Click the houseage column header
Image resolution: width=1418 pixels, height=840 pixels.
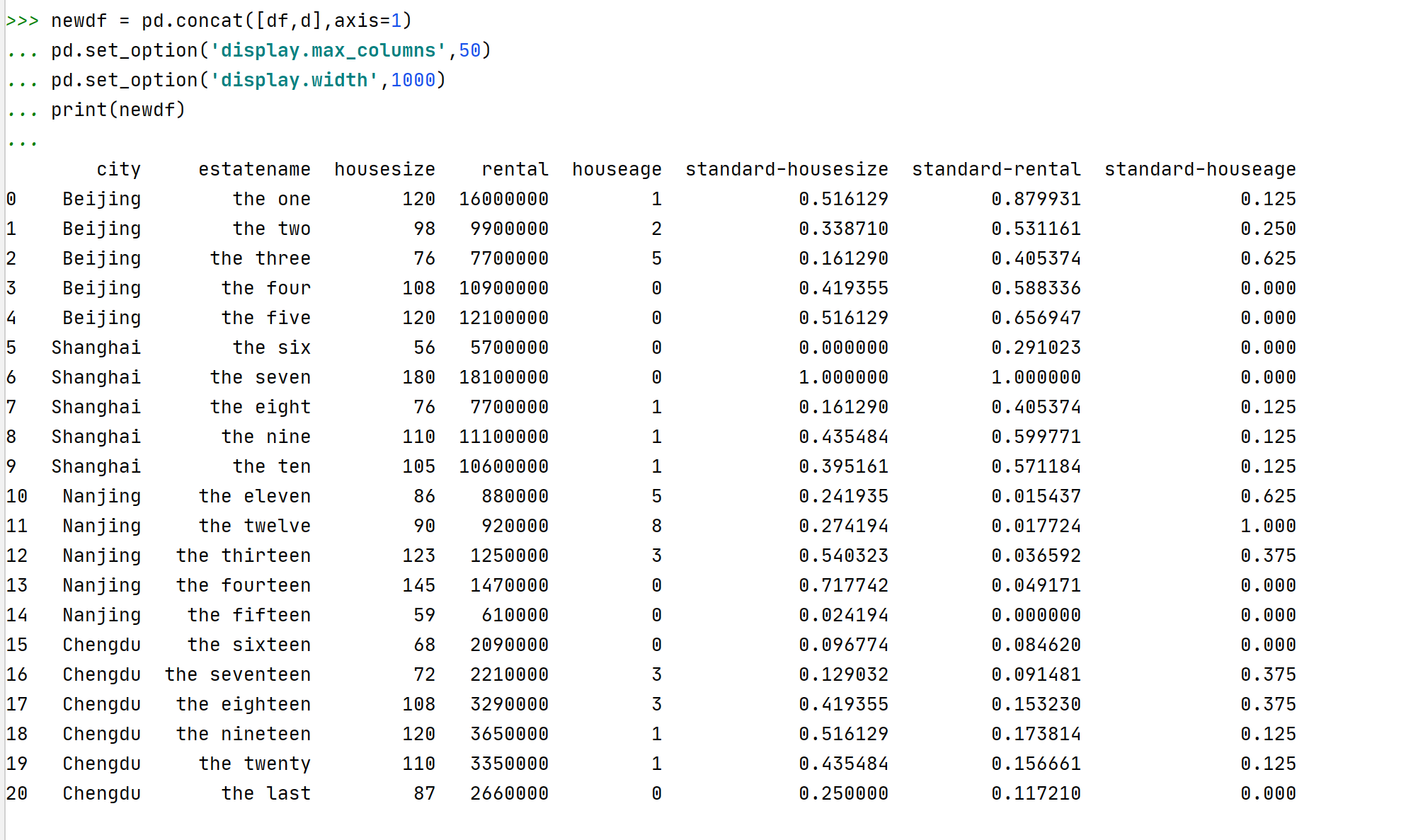pos(617,170)
